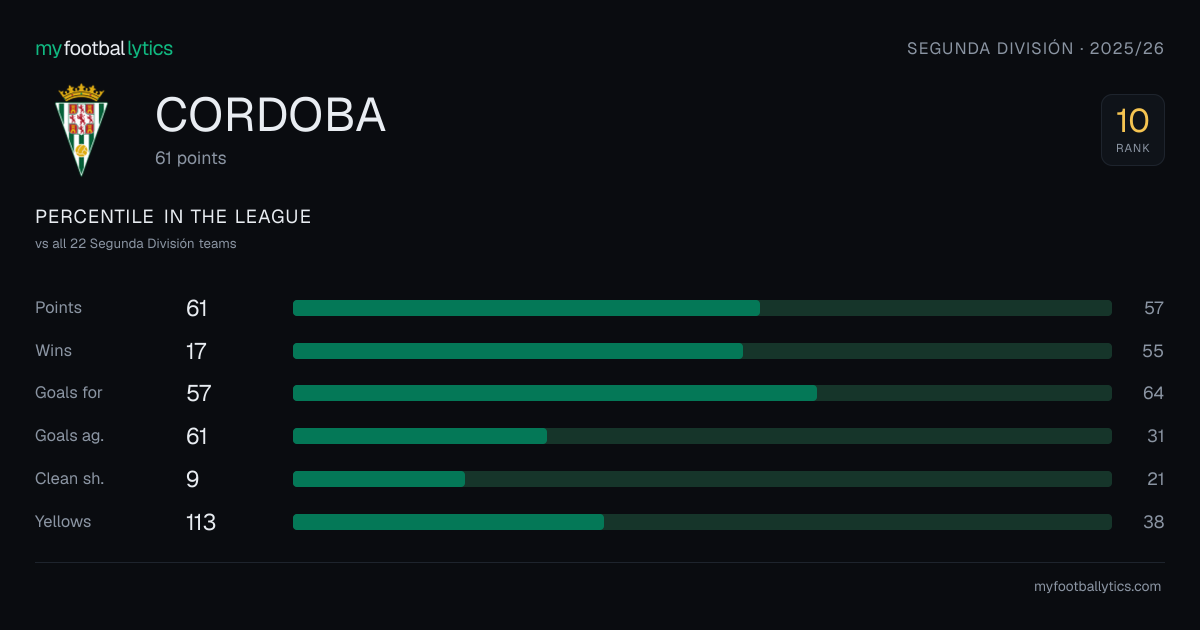The image size is (1200, 630).
Task: Click the Yellows value 113
Action: click(x=201, y=522)
